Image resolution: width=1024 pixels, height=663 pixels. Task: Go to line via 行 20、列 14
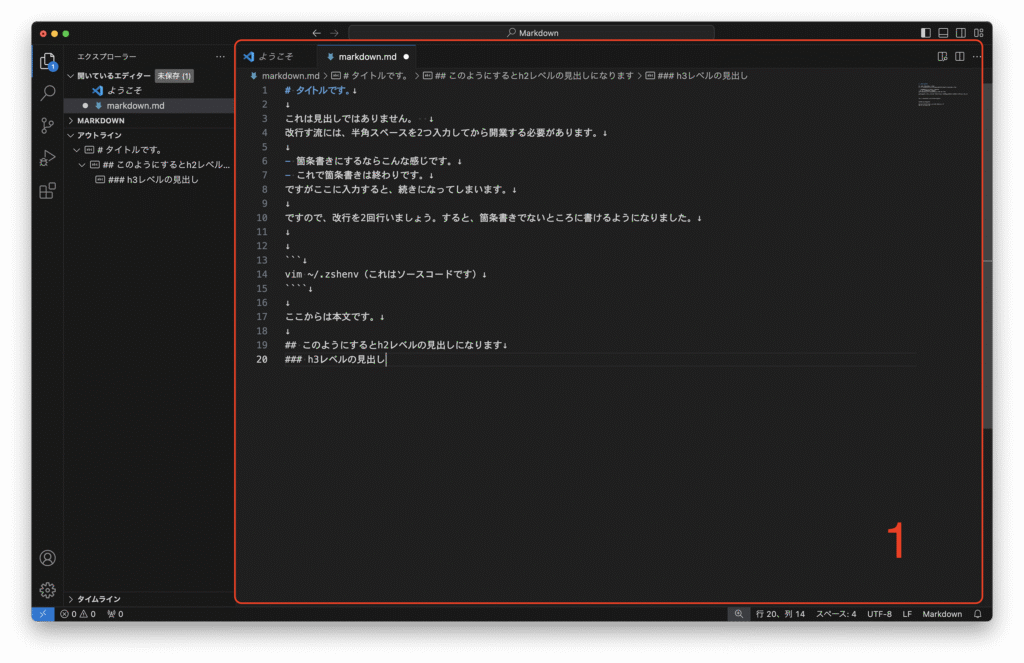pyautogui.click(x=780, y=614)
